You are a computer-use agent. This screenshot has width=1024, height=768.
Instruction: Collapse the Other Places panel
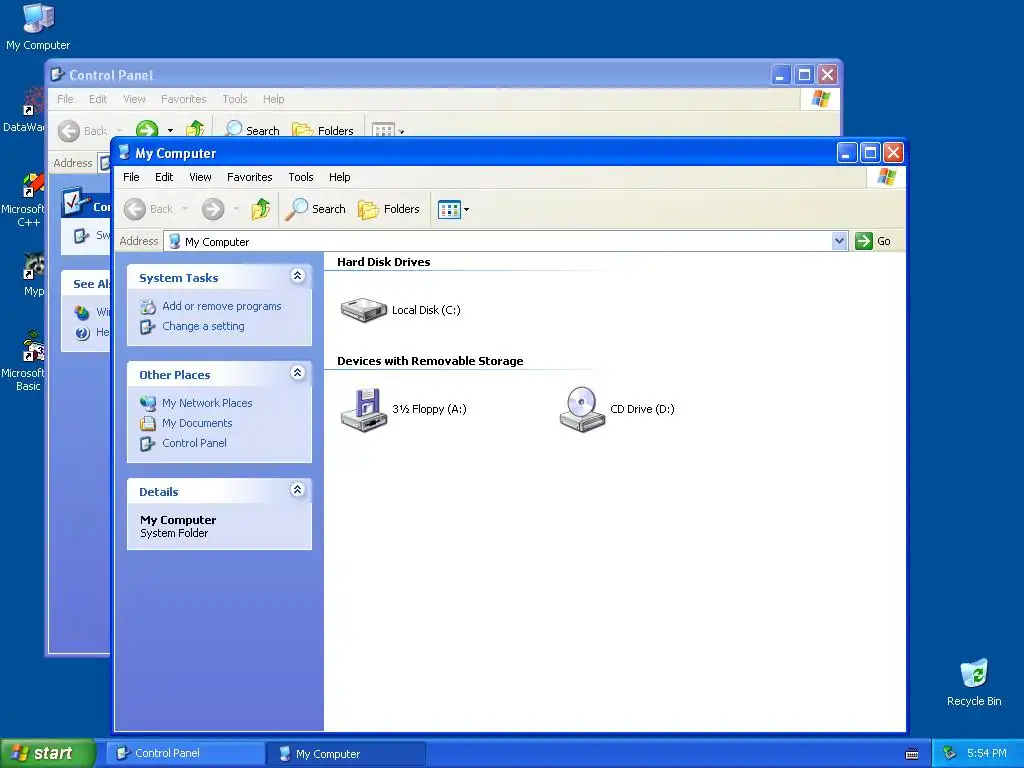click(x=298, y=373)
